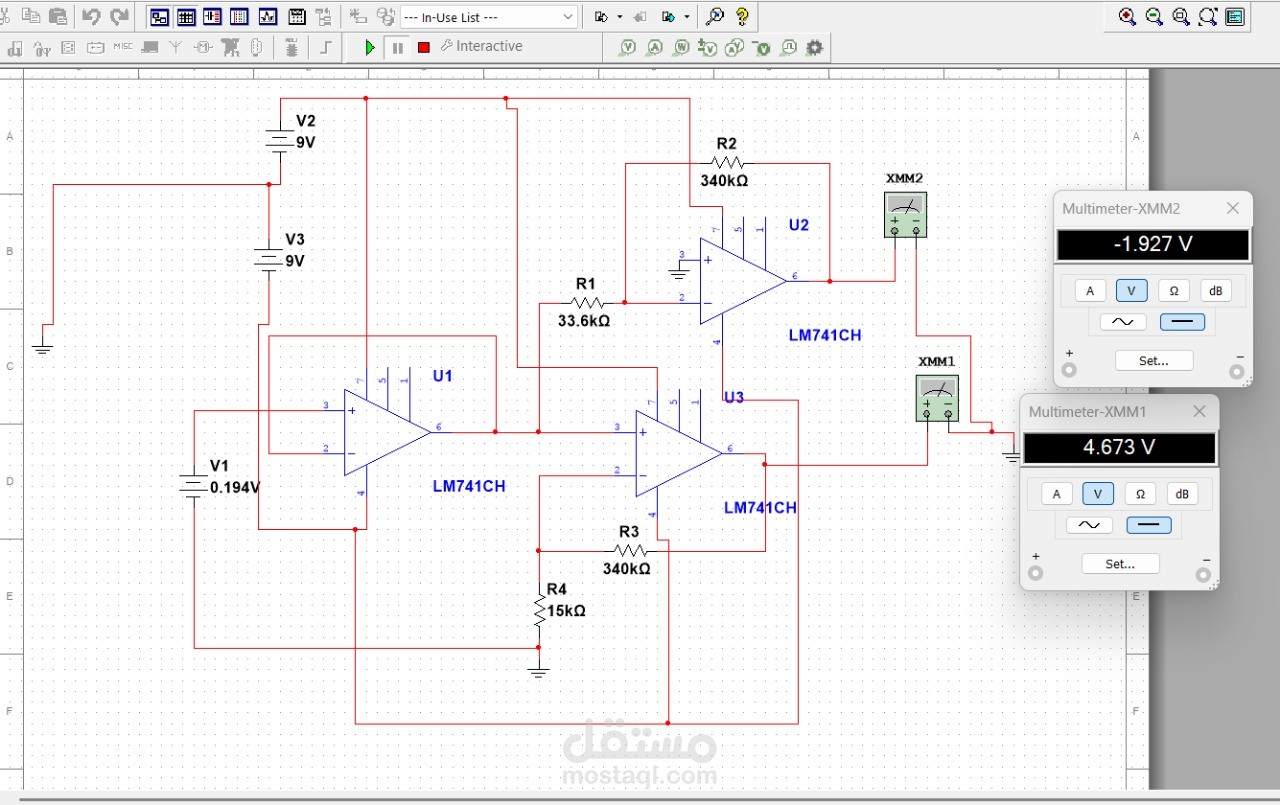Image resolution: width=1280 pixels, height=805 pixels.
Task: Open Interactive simulation settings
Action: pyautogui.click(x=482, y=46)
